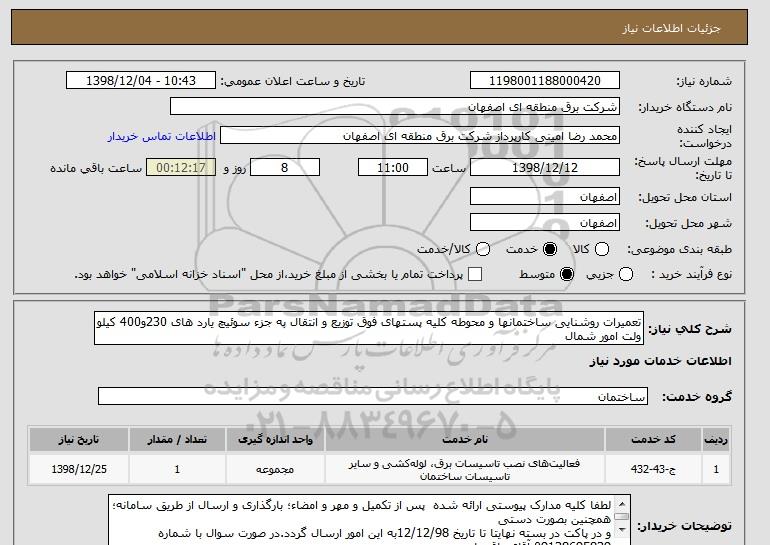
Task: Click the طبقه بندی موضوعی label
Action: (x=679, y=250)
